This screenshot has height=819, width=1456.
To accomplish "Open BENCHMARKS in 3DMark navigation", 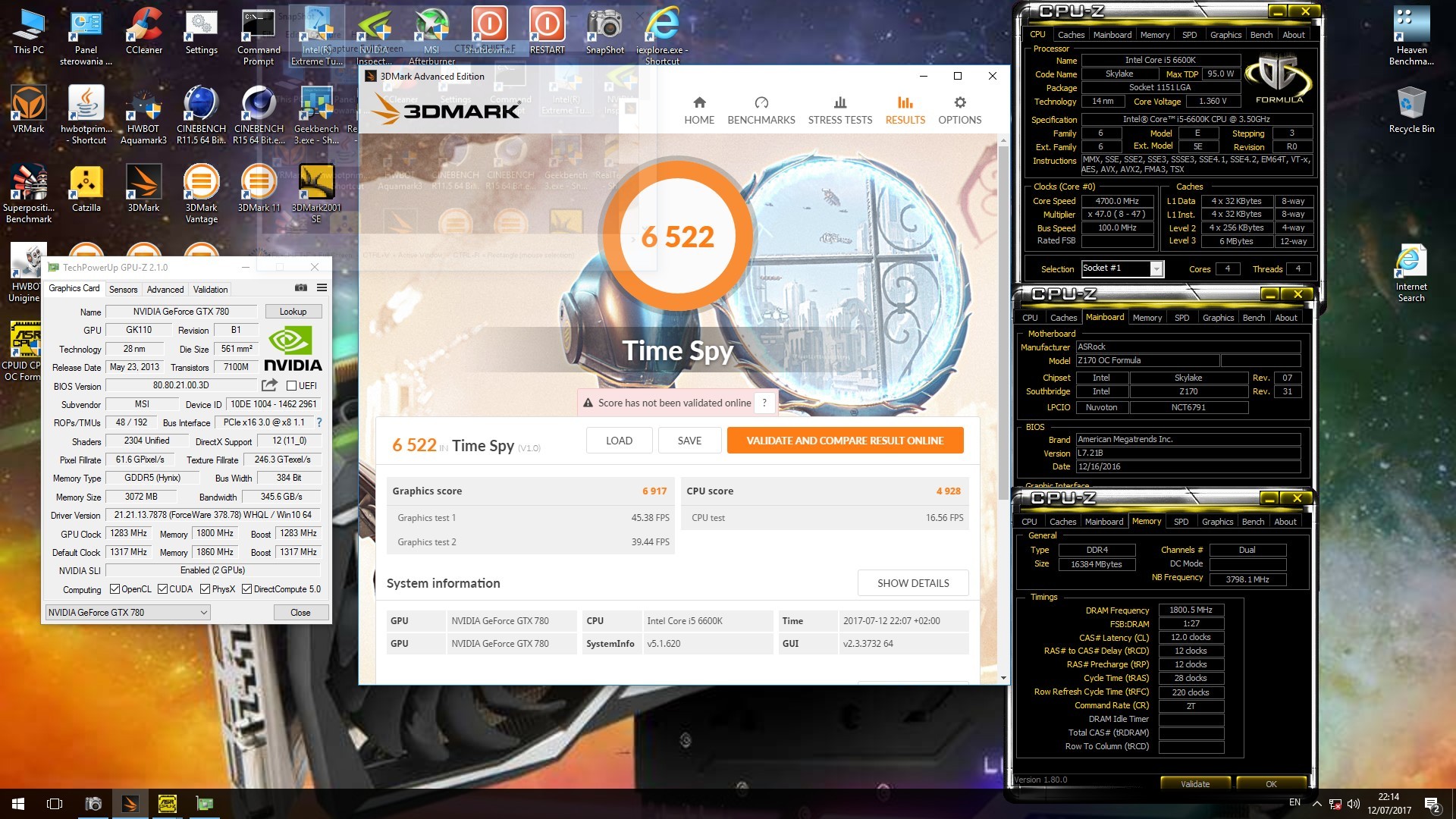I will pyautogui.click(x=761, y=111).
